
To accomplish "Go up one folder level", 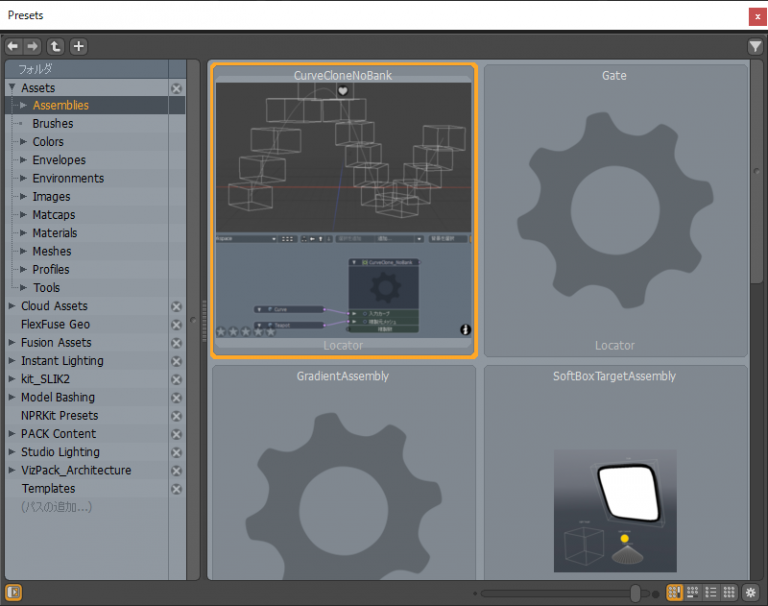I will coord(56,47).
